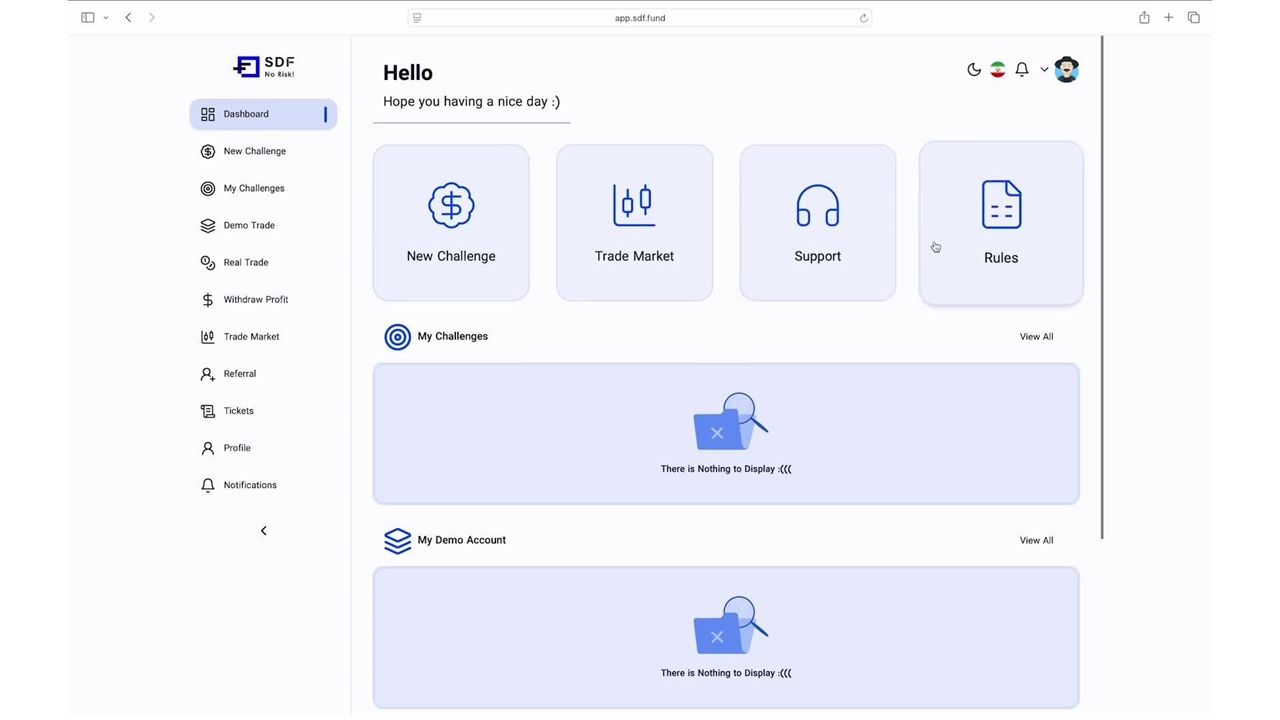Toggle dark mode with moon icon
The width and height of the screenshot is (1280, 720).
tap(973, 70)
